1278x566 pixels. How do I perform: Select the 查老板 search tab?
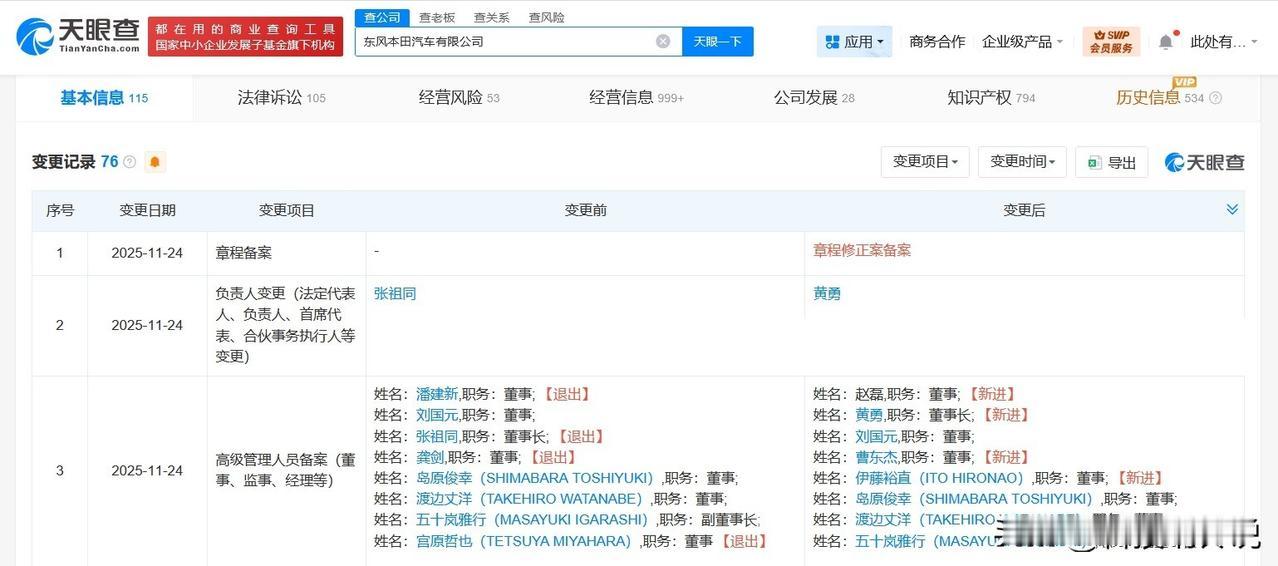(437, 17)
